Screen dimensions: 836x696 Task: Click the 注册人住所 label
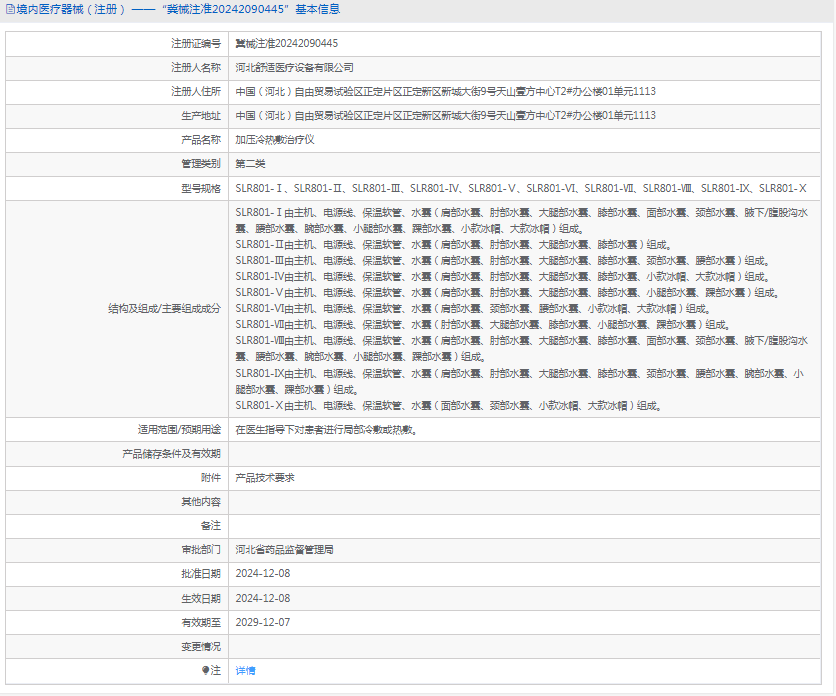pyautogui.click(x=196, y=92)
